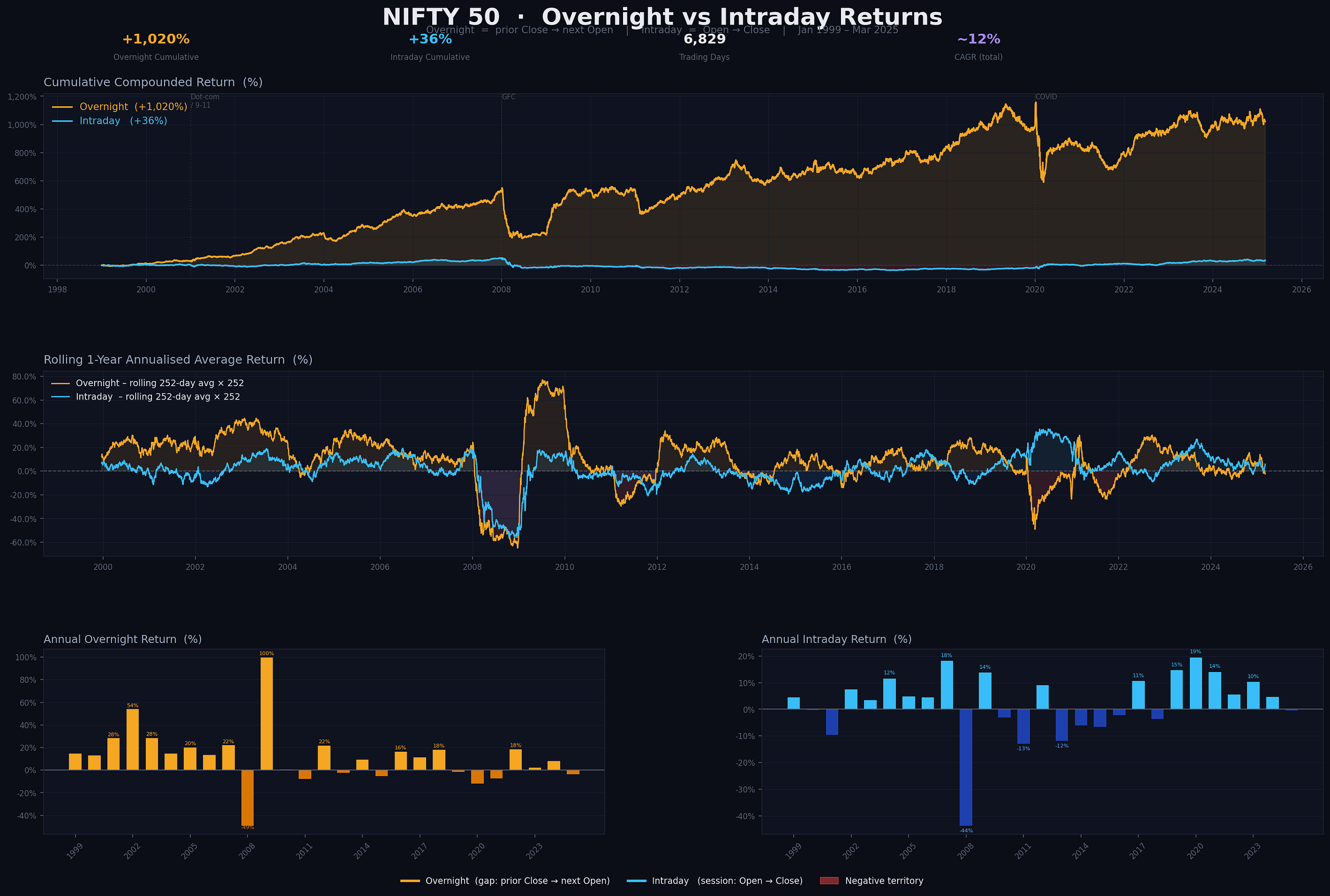Click the orange line swatch in the bottom legend
1330x896 pixels.
(x=410, y=881)
